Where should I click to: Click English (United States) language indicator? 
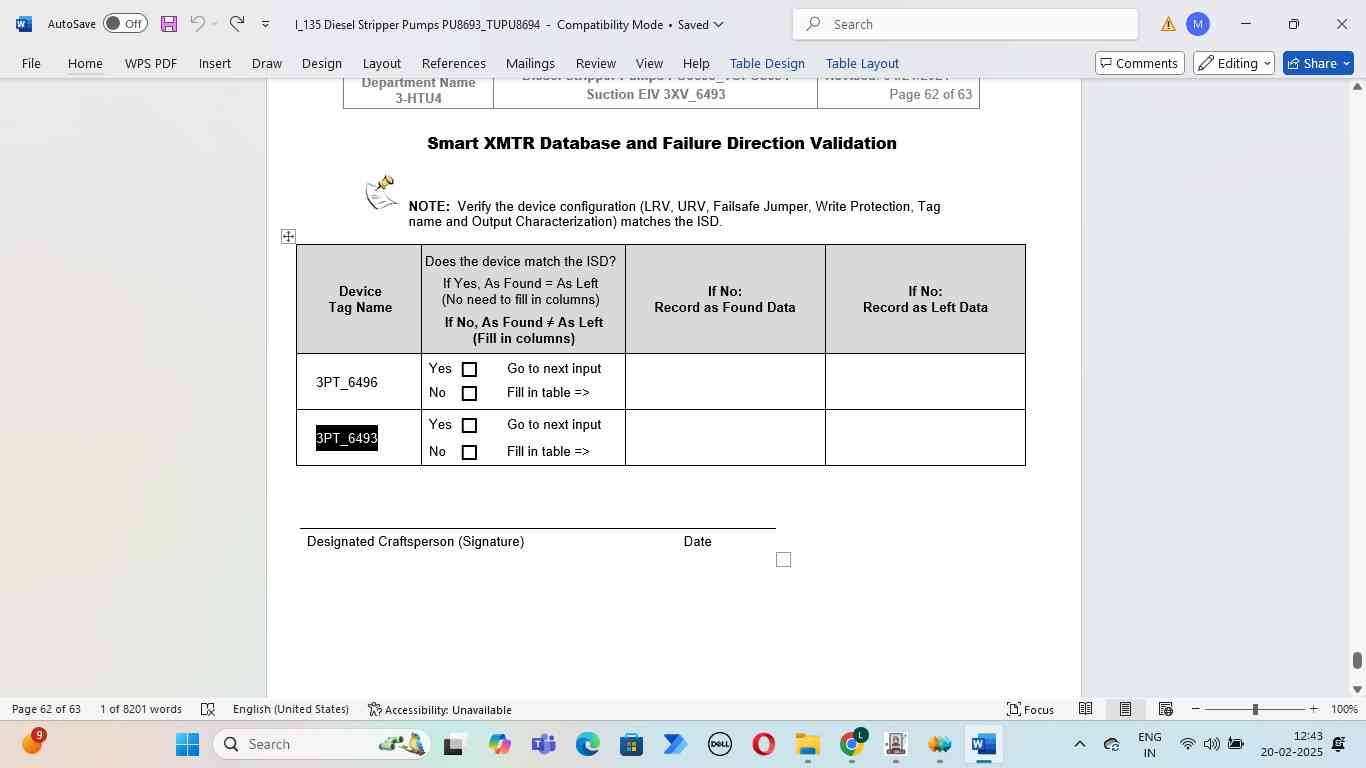[x=291, y=709]
